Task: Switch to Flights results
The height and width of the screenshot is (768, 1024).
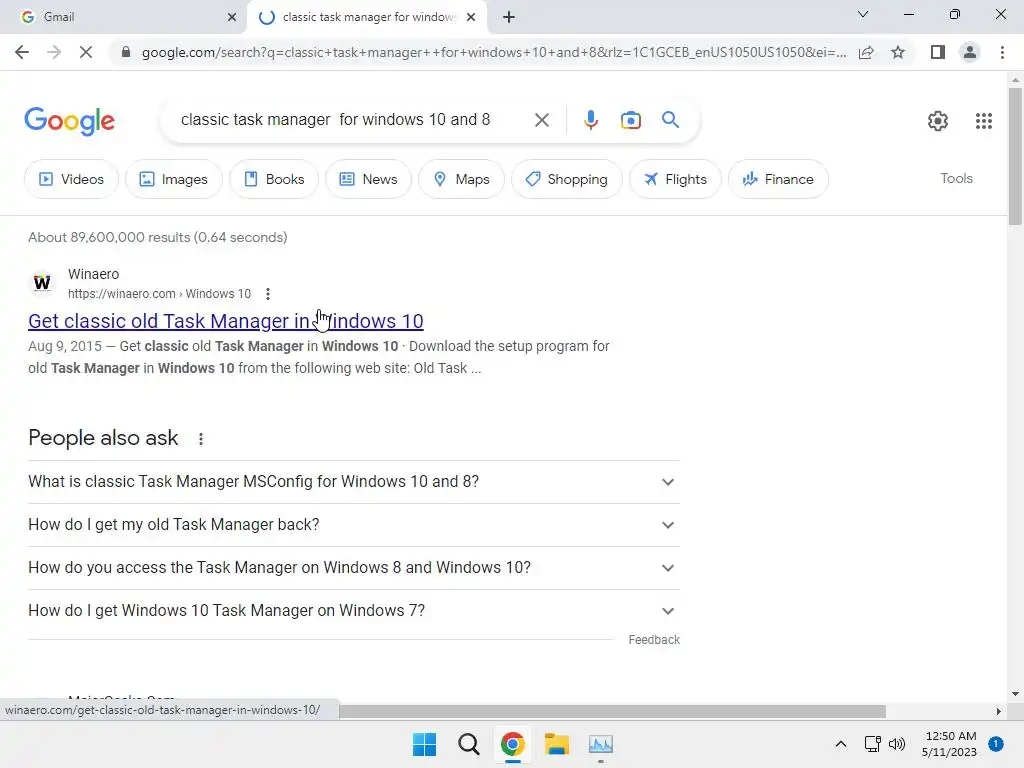Action: [675, 179]
